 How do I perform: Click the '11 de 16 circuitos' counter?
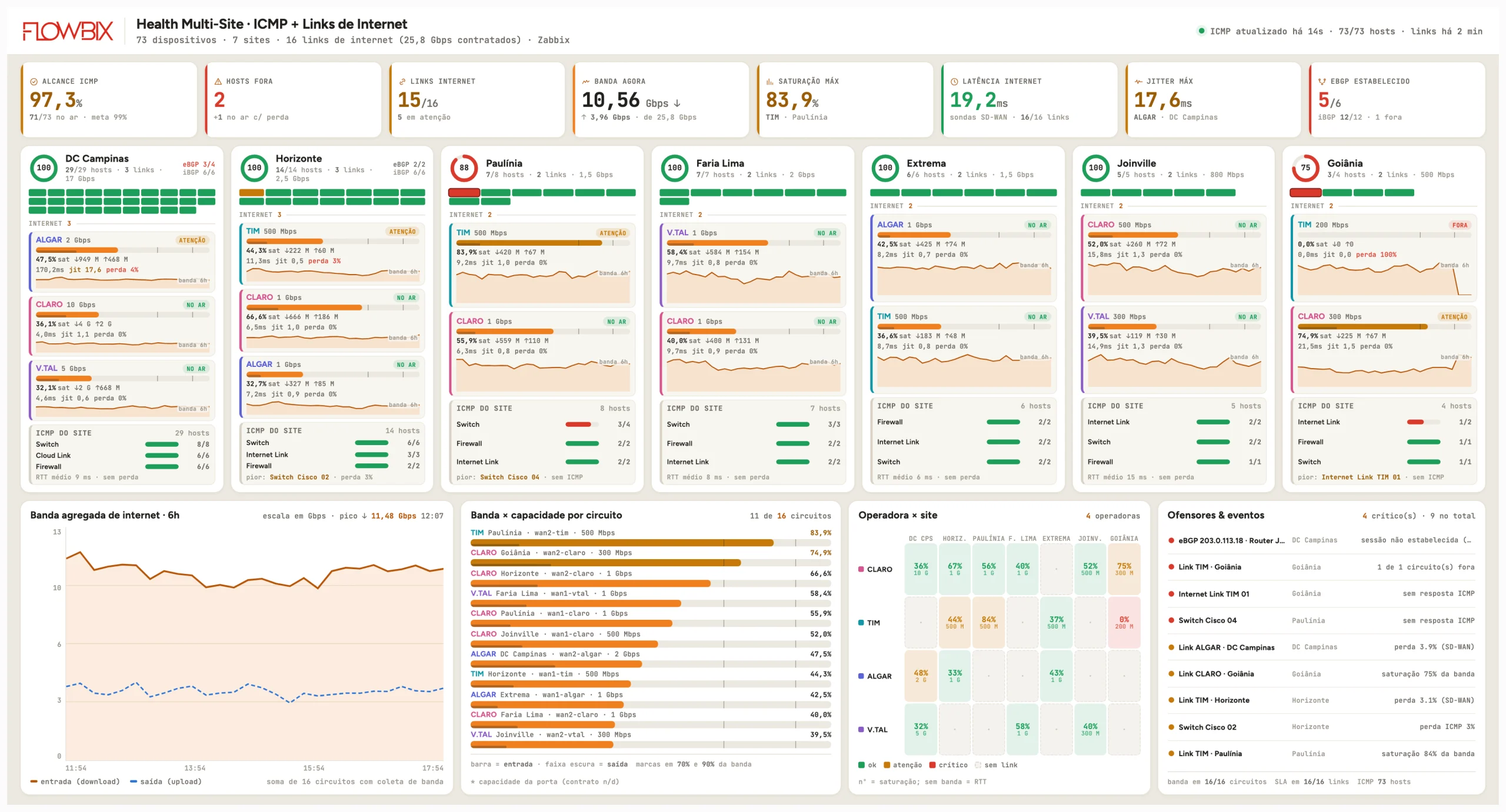[x=791, y=516]
